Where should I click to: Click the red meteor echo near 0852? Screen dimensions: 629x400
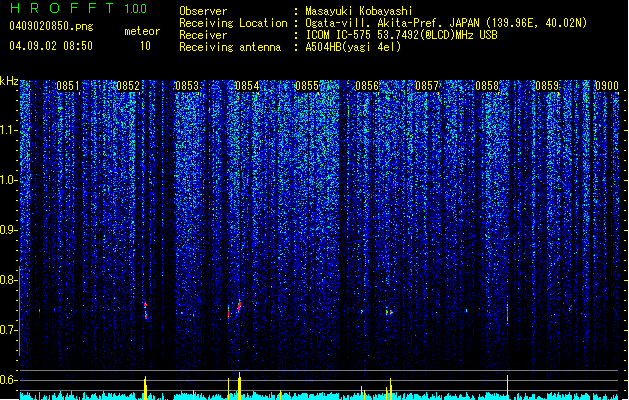tap(146, 311)
